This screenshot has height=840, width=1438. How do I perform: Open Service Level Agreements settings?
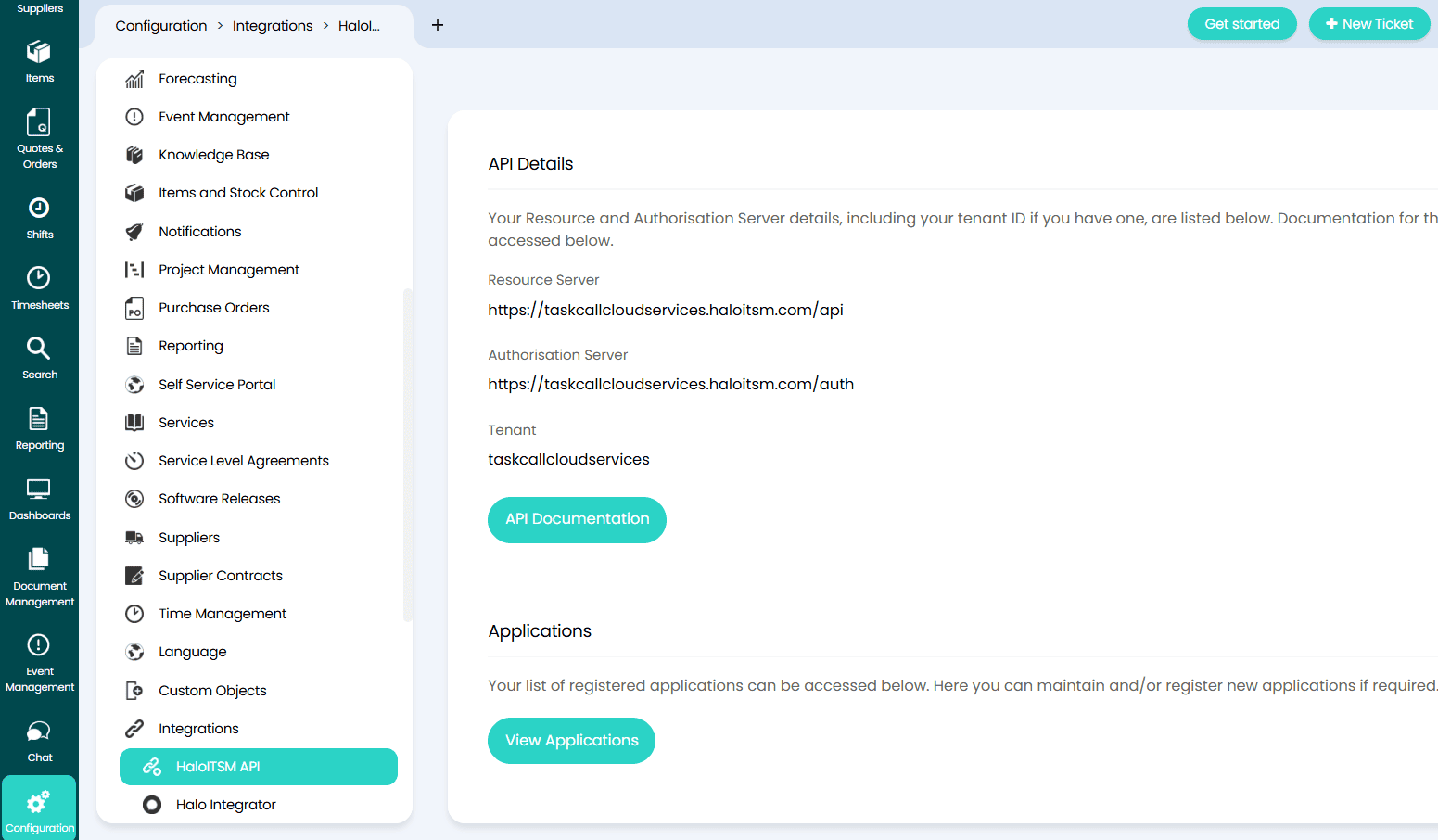(x=243, y=461)
